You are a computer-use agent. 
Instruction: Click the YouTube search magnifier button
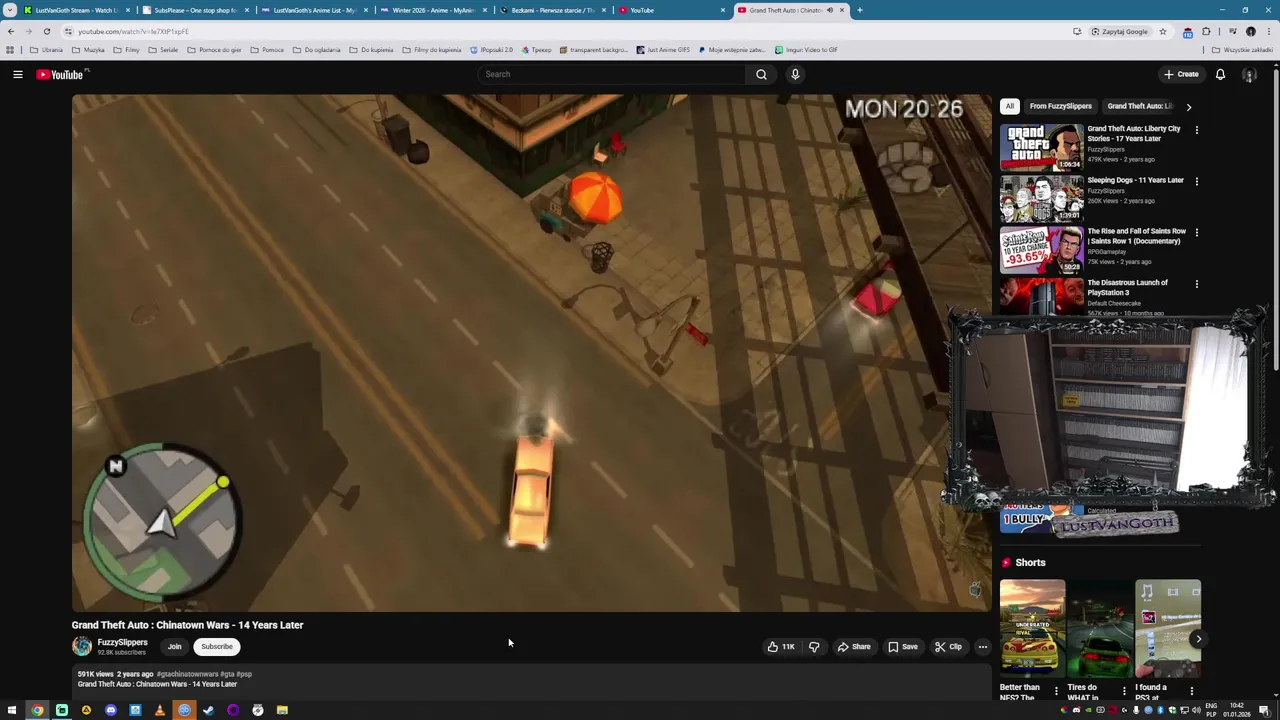click(761, 74)
